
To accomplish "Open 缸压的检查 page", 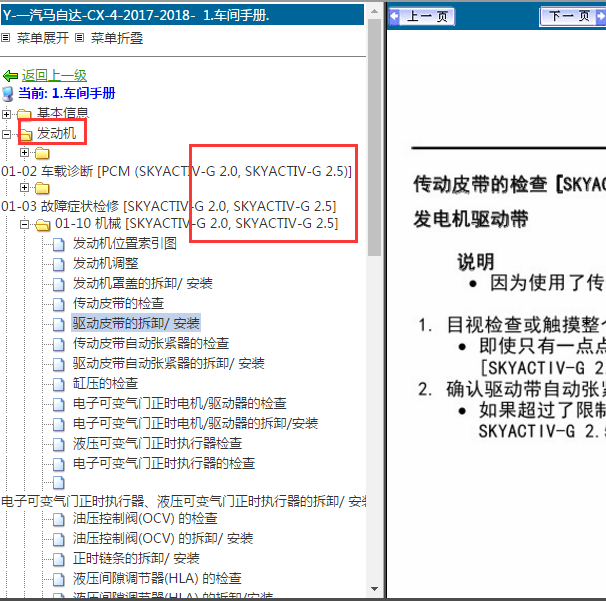I will pos(106,383).
